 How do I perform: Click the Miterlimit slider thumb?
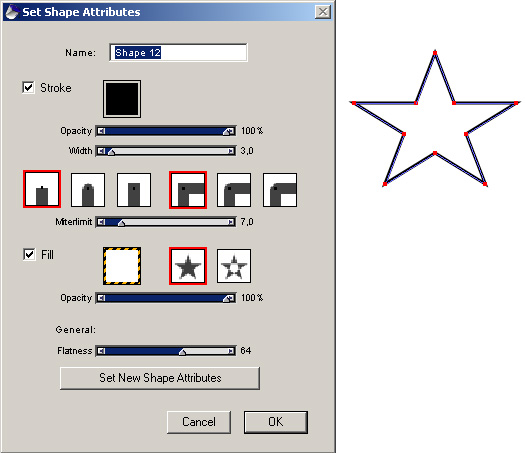click(x=122, y=223)
